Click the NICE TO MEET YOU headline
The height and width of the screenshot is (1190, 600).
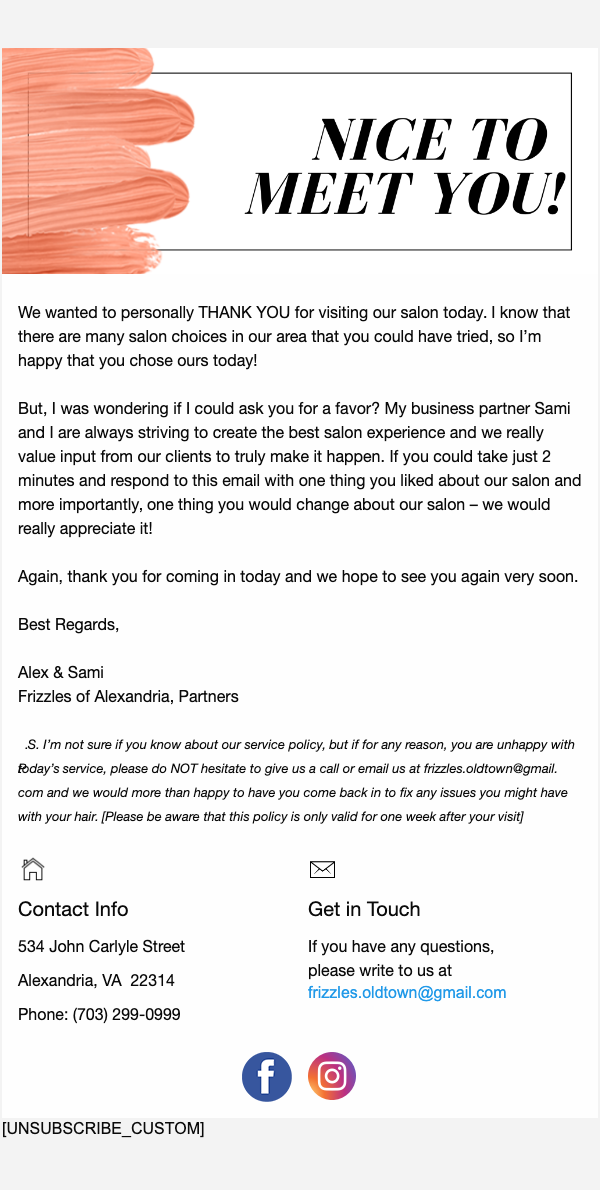pyautogui.click(x=407, y=167)
